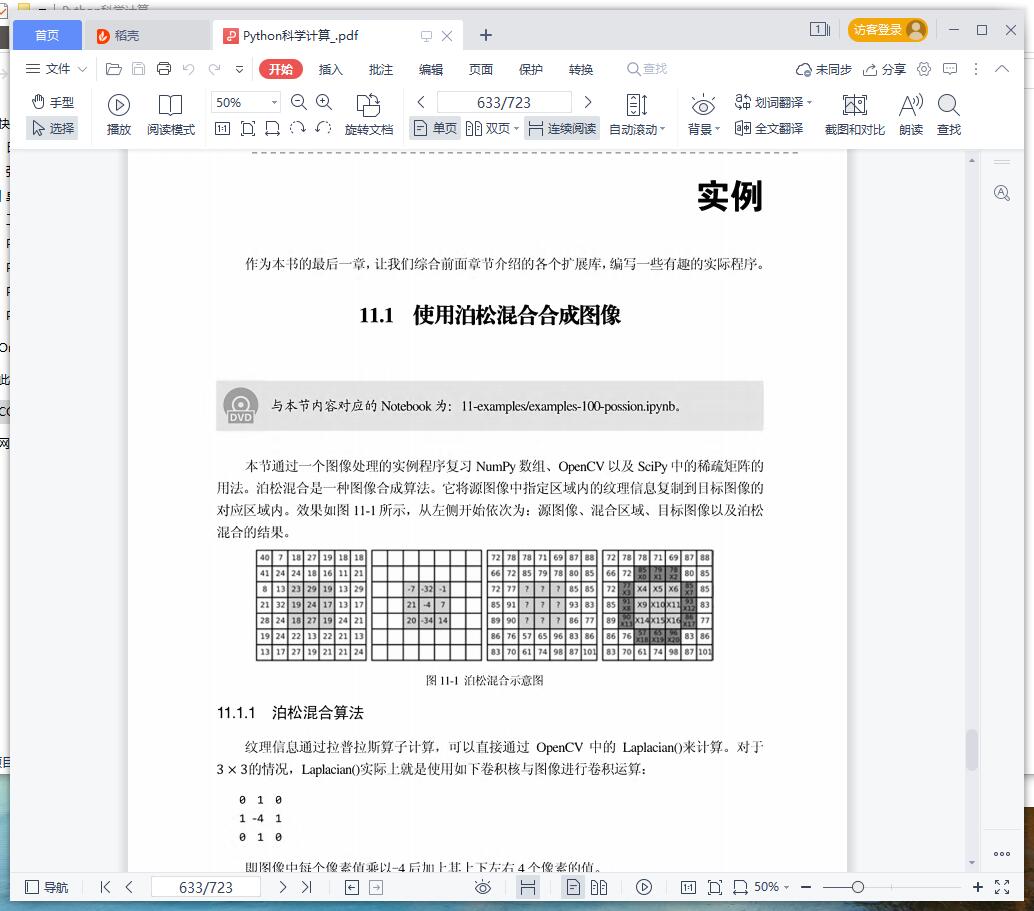The image size is (1034, 911).
Task: Open the settings gear icon
Action: pos(924,69)
